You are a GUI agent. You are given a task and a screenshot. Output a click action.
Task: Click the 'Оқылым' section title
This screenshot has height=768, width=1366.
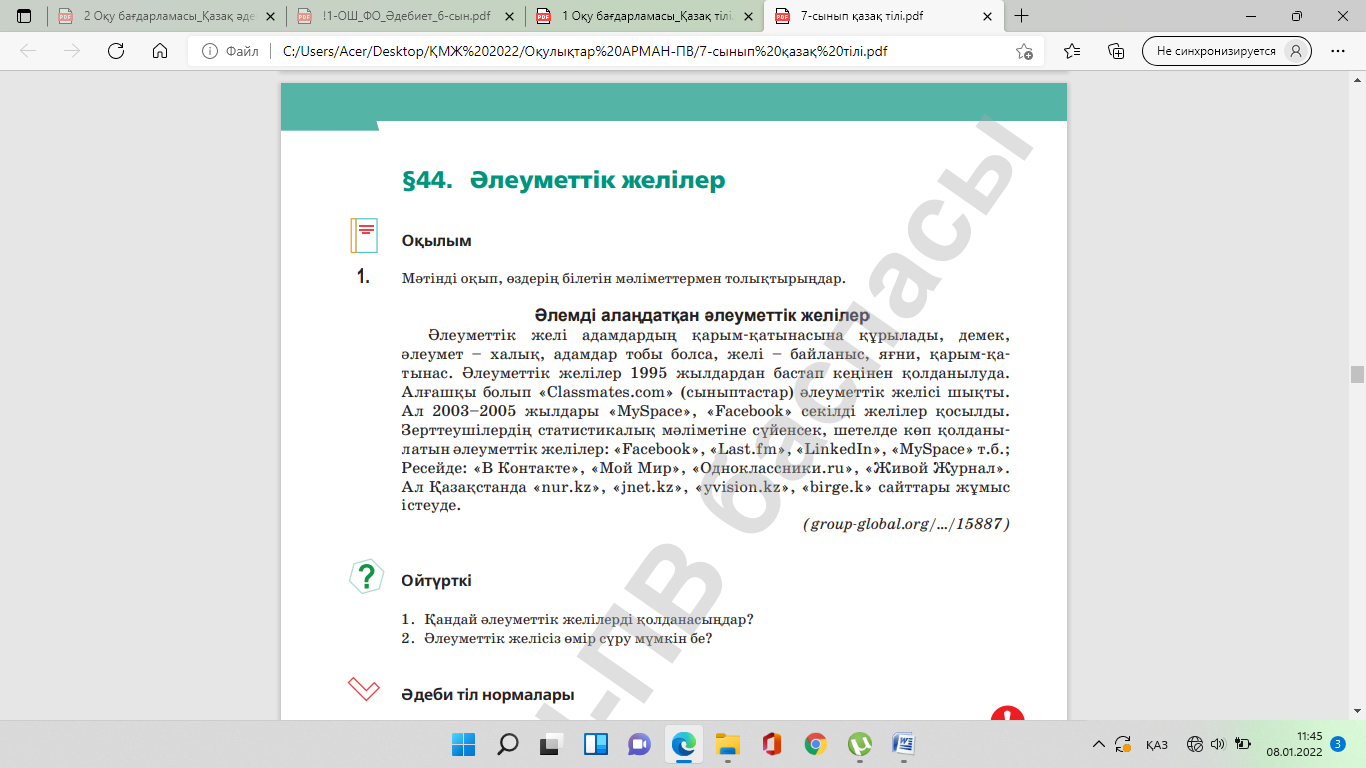(436, 241)
